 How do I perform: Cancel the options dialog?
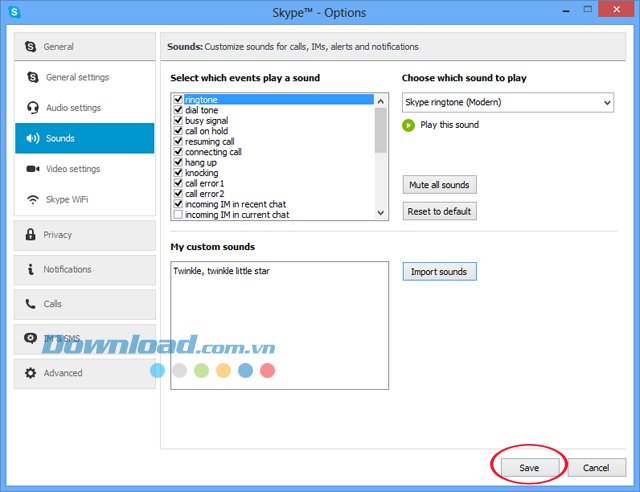point(596,468)
